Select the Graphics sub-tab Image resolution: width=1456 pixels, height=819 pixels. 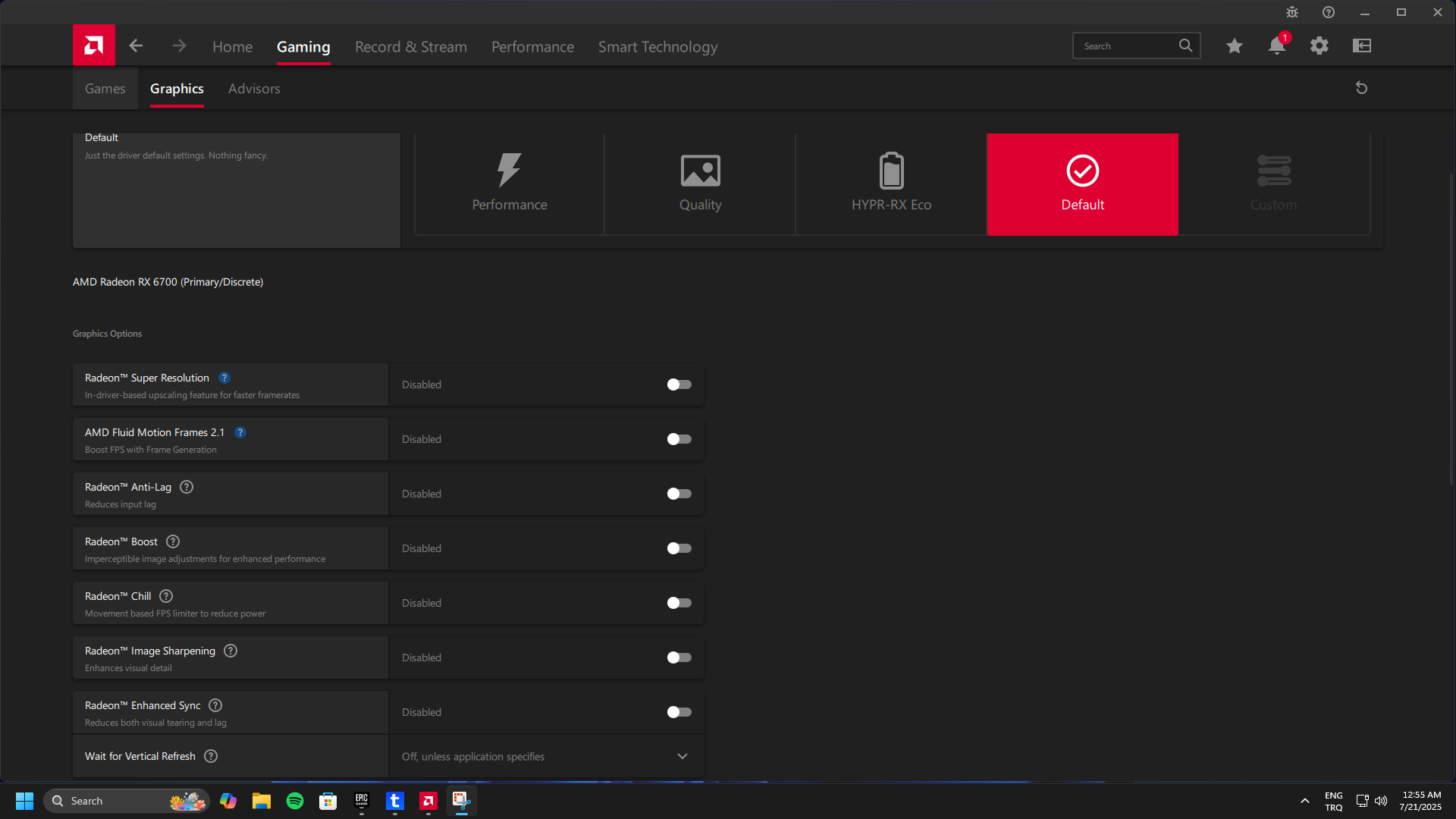pyautogui.click(x=177, y=88)
